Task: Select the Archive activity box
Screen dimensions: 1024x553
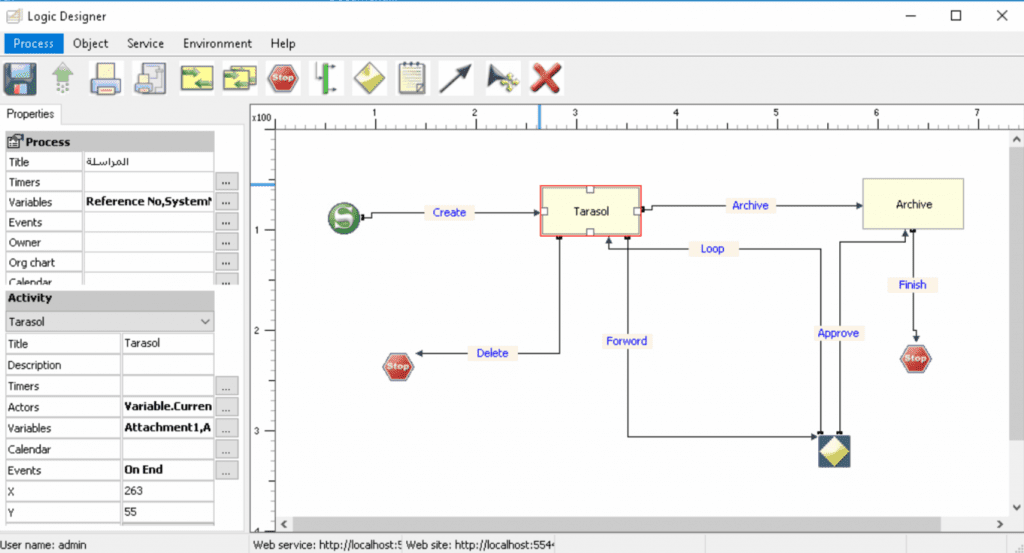Action: [912, 205]
